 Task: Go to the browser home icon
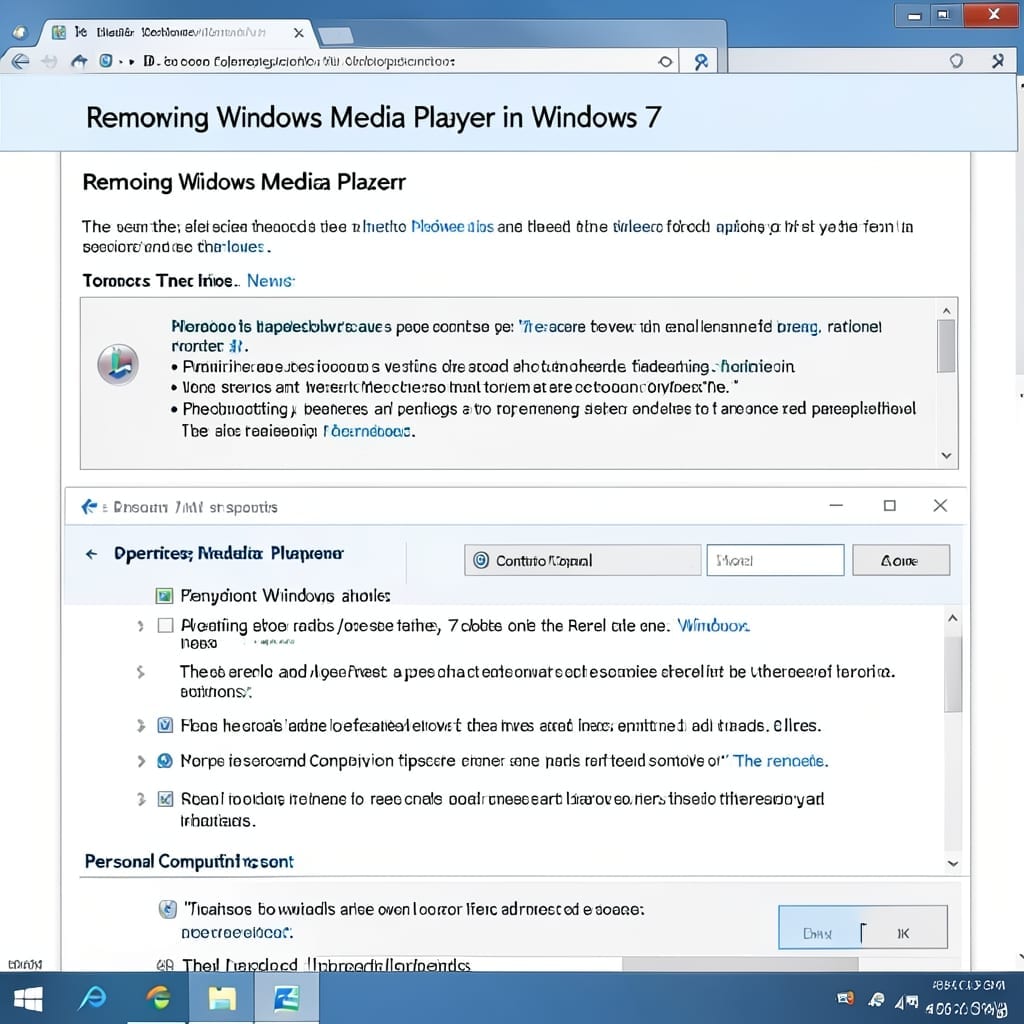click(79, 61)
